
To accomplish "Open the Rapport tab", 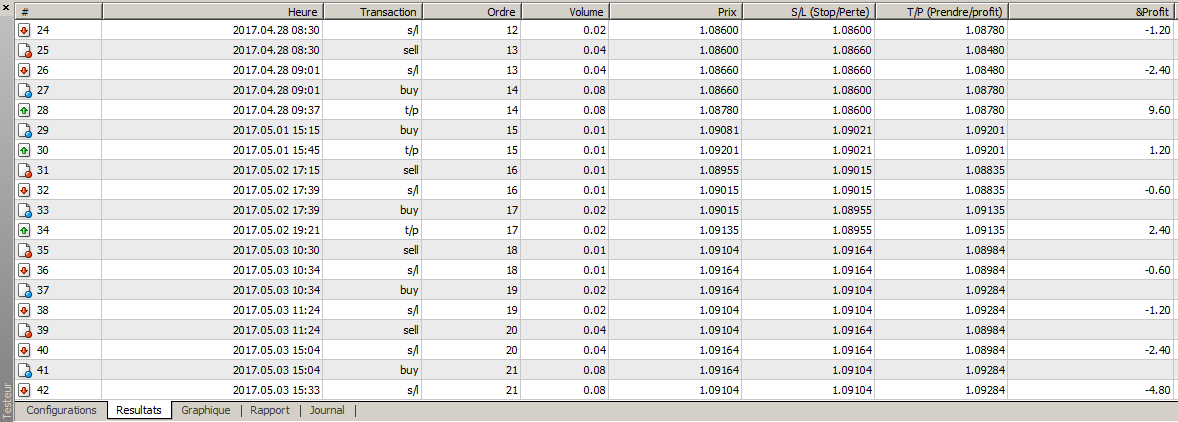I will click(270, 410).
